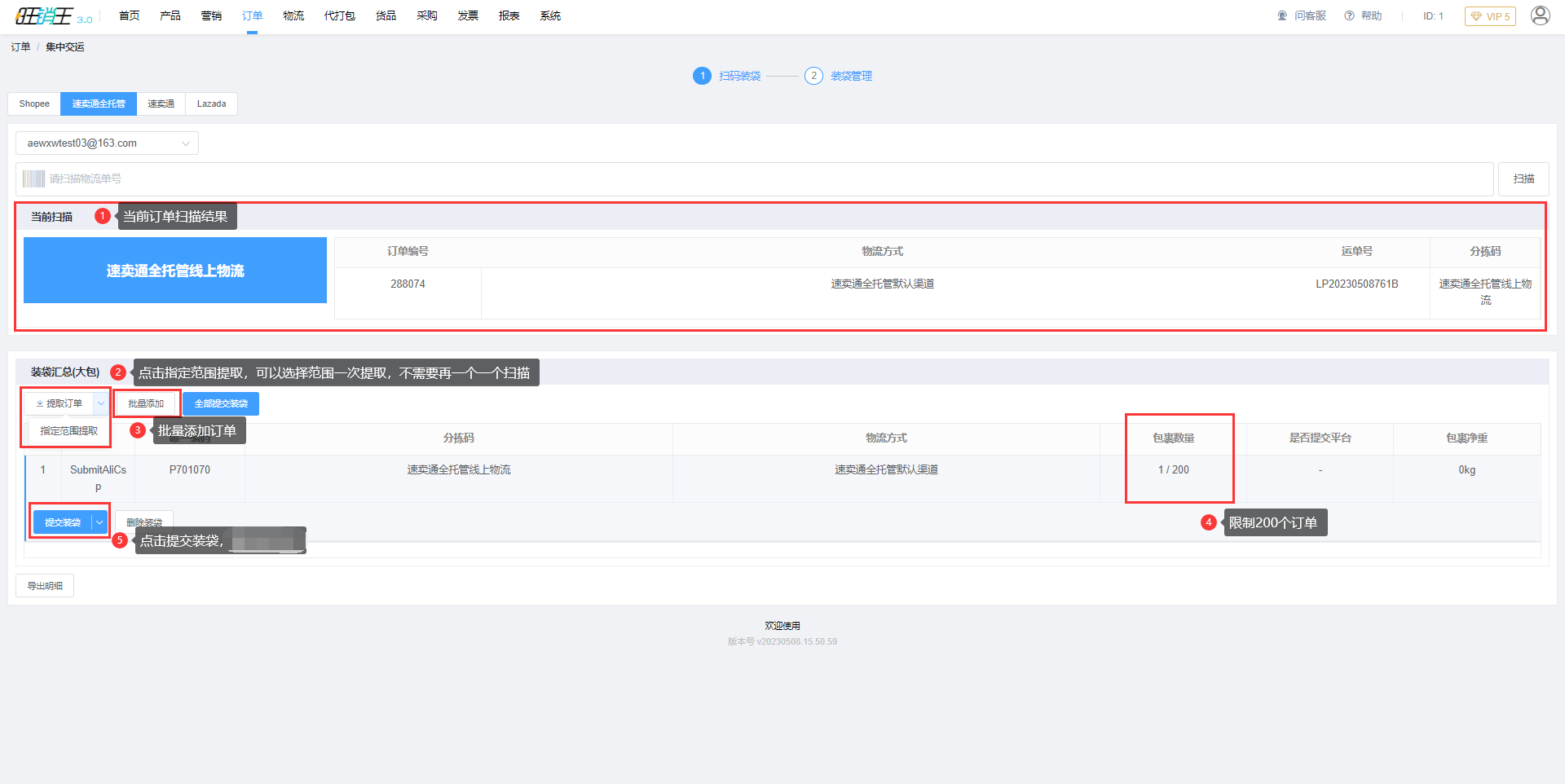Open the 系统 menu
Image resolution: width=1565 pixels, height=784 pixels.
[550, 15]
